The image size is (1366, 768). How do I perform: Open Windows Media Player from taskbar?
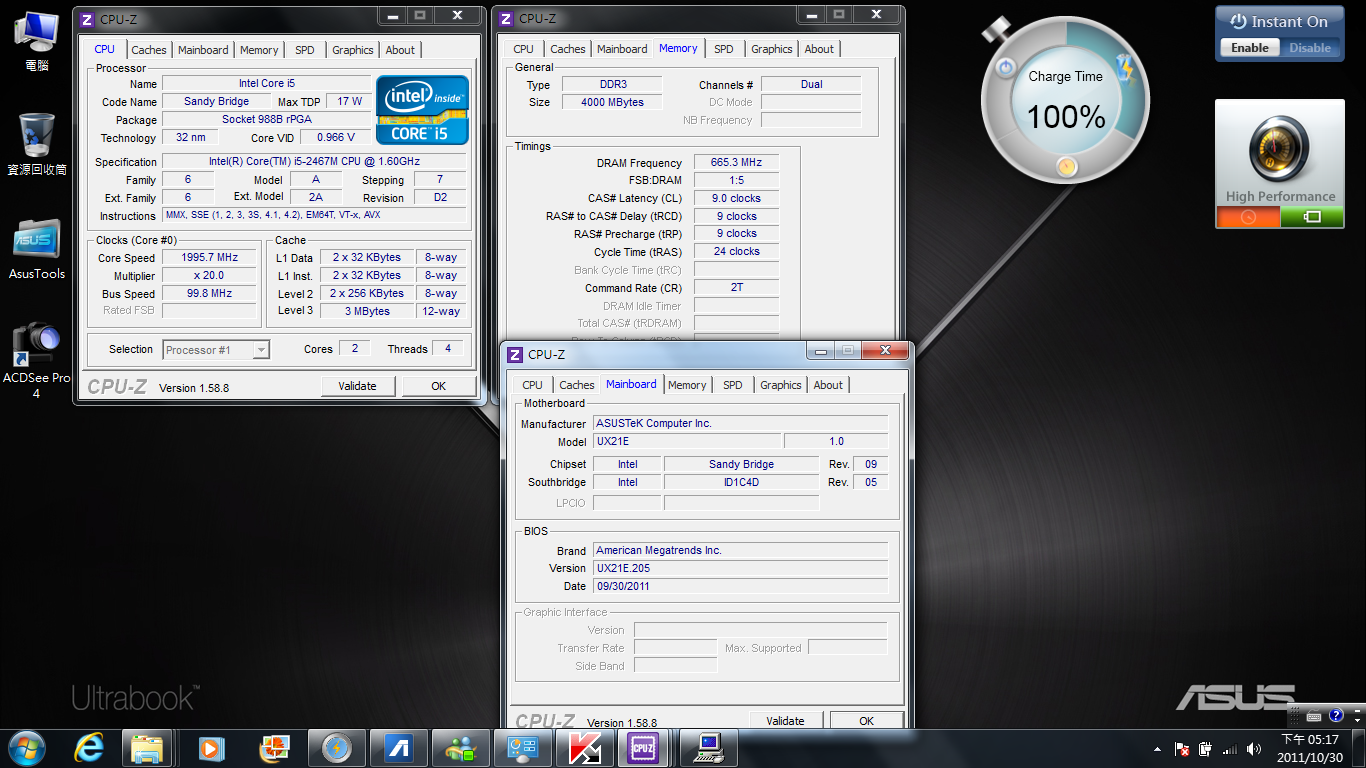210,747
